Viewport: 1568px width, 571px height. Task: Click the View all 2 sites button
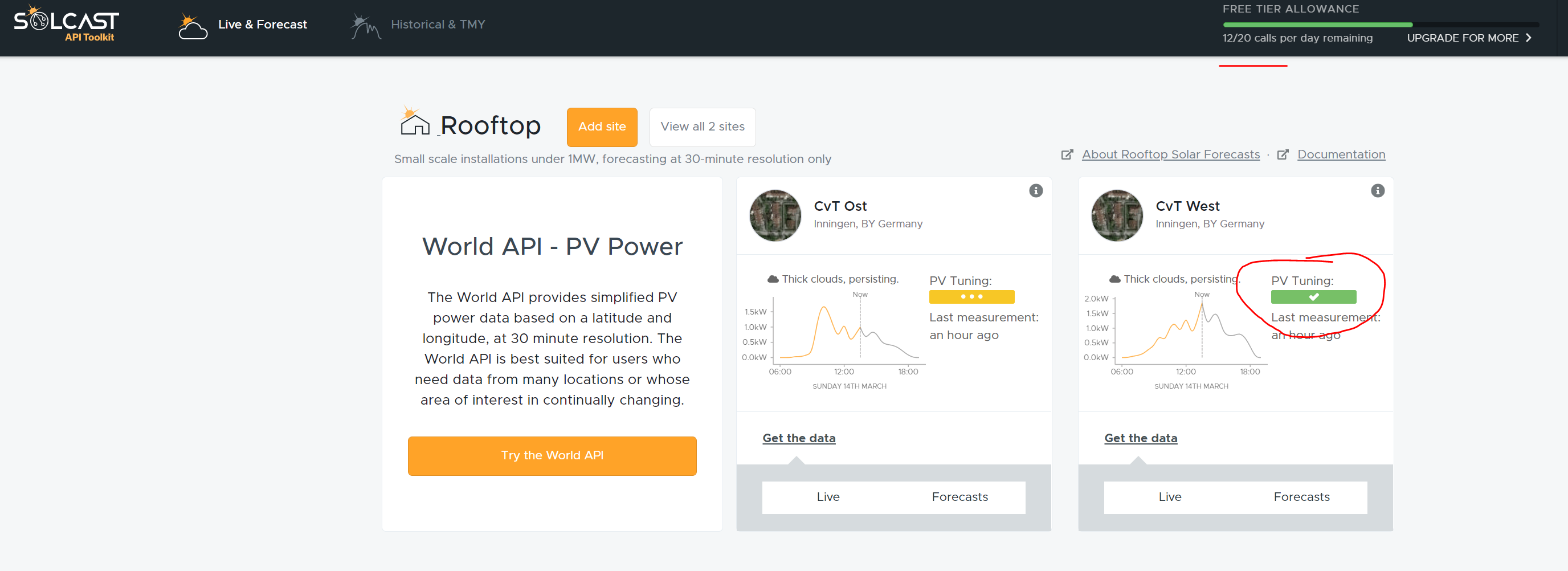[702, 127]
